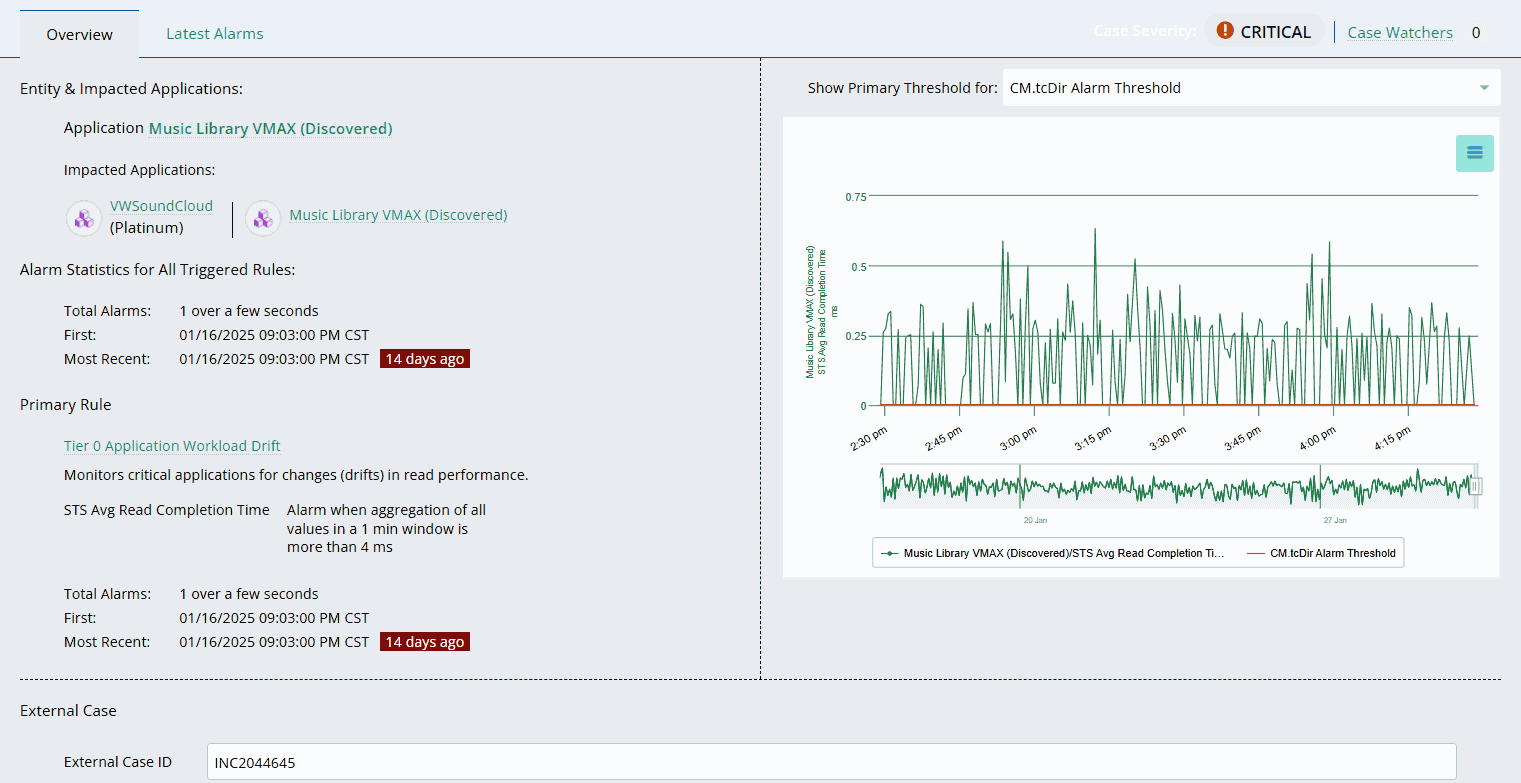Click the CRITICAL case severity badge

click(x=1264, y=32)
